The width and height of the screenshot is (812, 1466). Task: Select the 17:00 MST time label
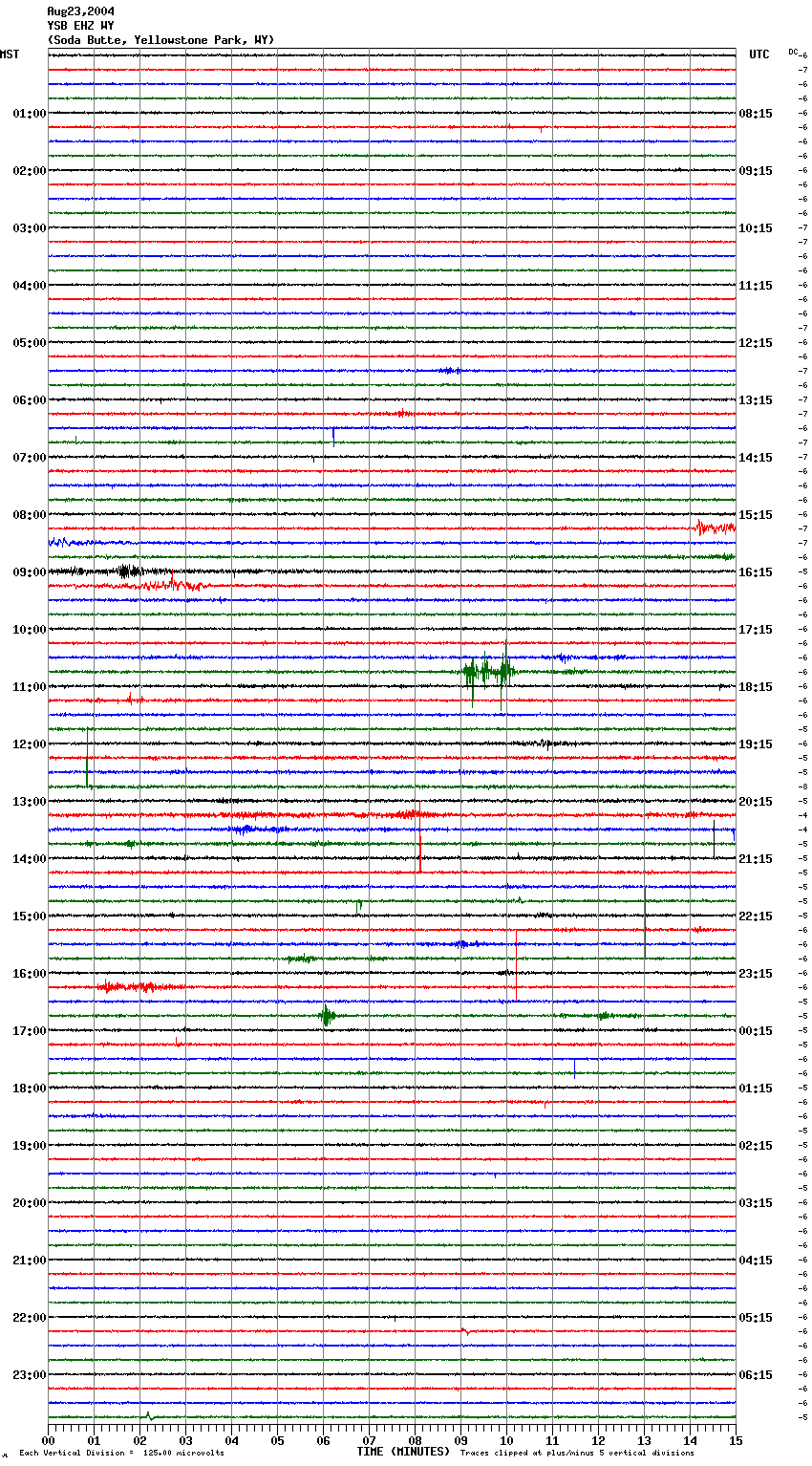click(30, 1031)
